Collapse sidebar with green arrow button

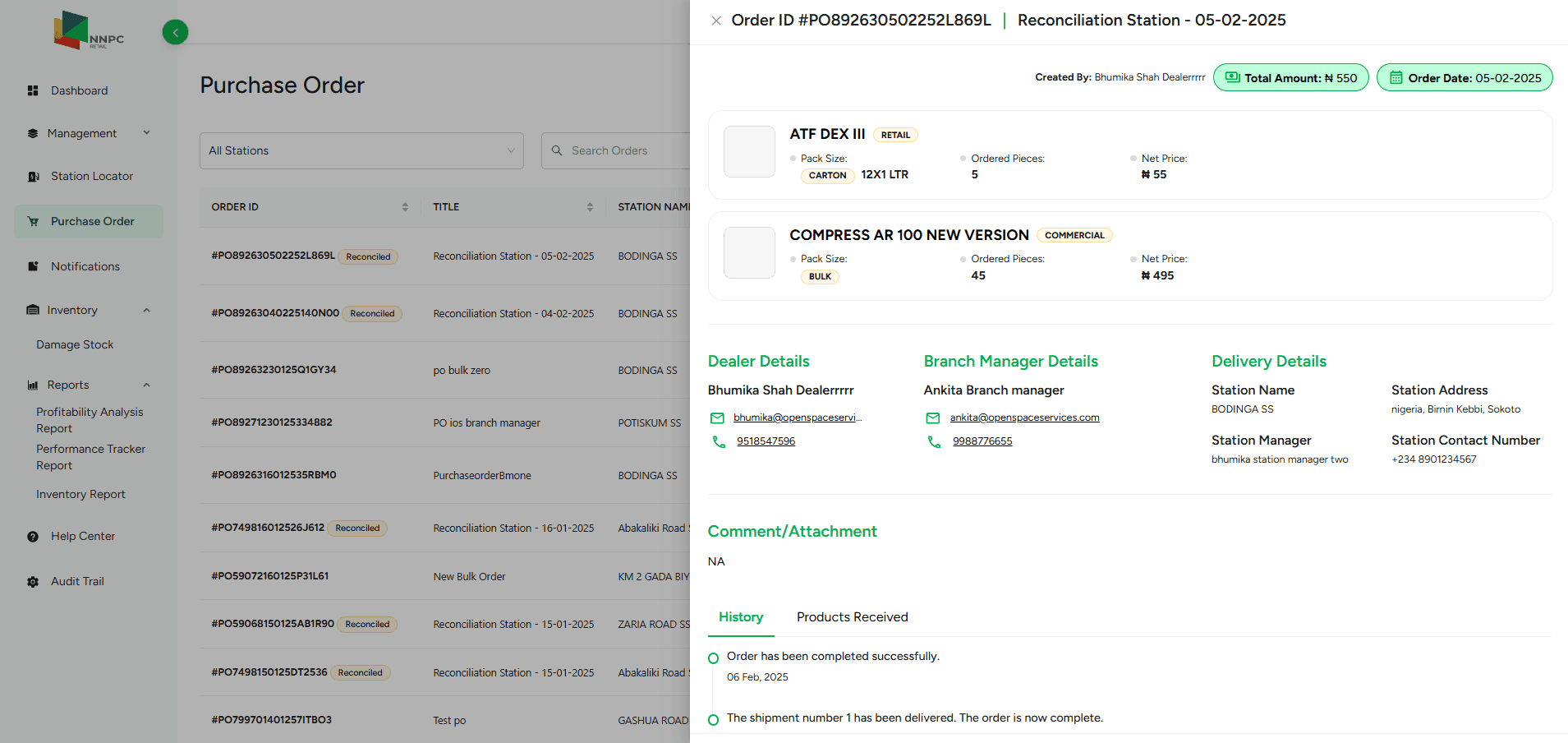pyautogui.click(x=175, y=32)
